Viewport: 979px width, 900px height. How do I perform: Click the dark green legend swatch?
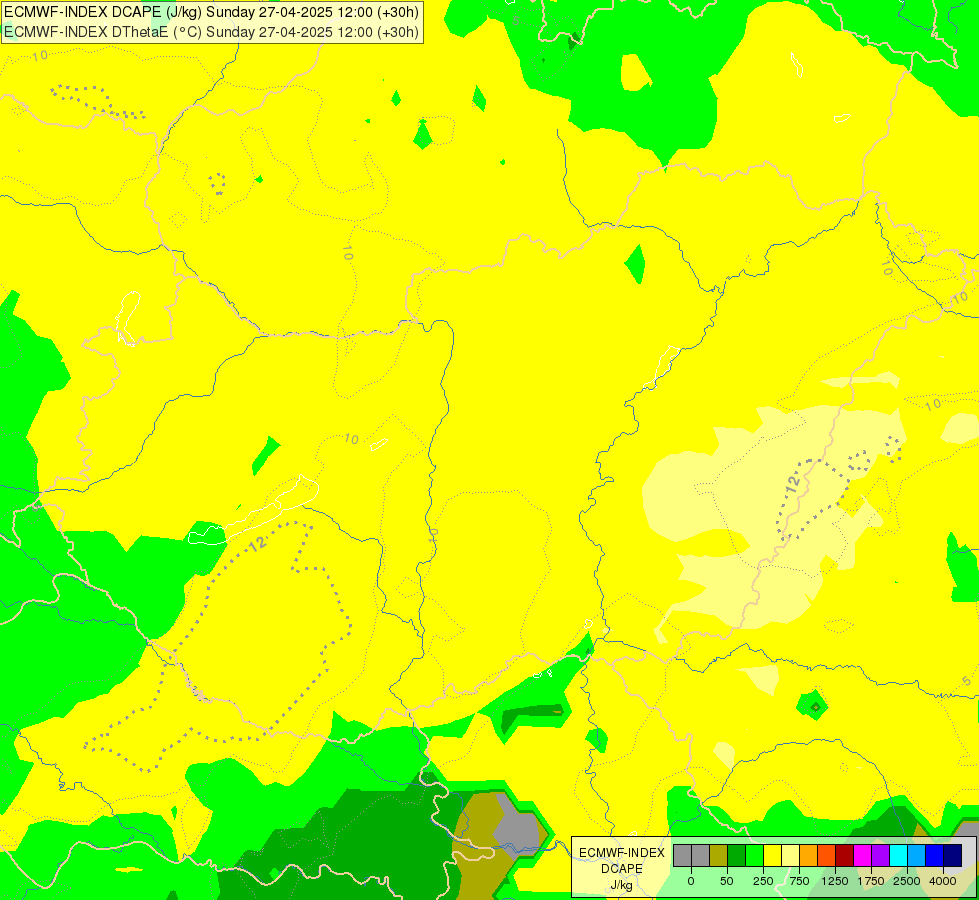(x=737, y=855)
